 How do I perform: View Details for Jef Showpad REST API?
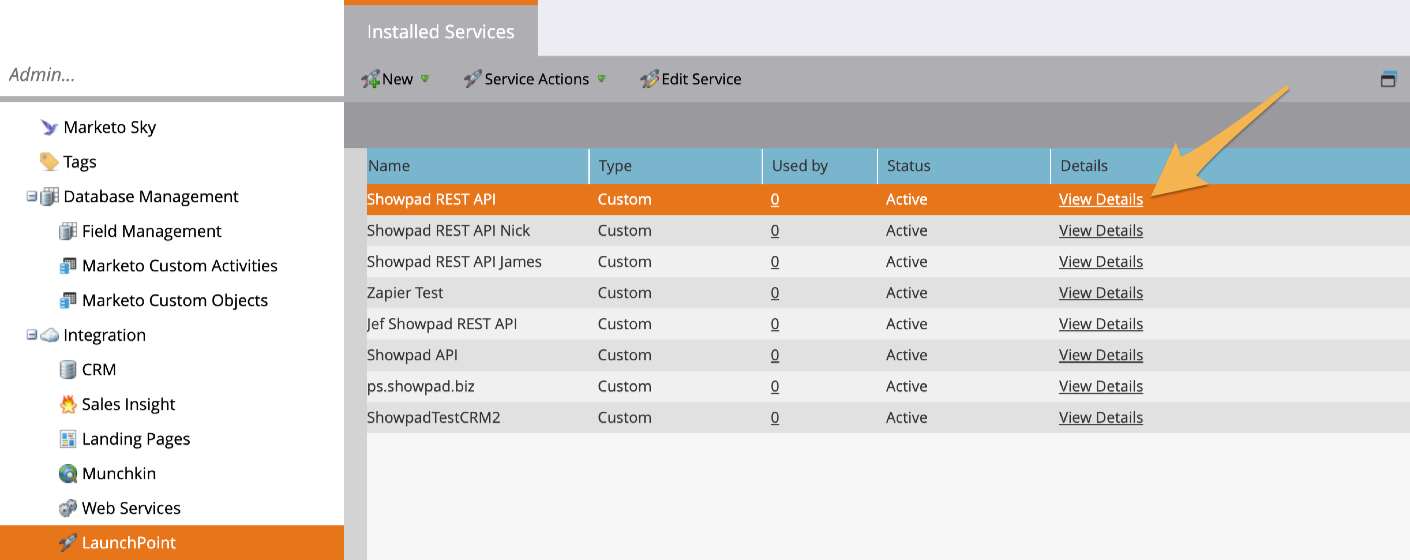coord(1101,323)
